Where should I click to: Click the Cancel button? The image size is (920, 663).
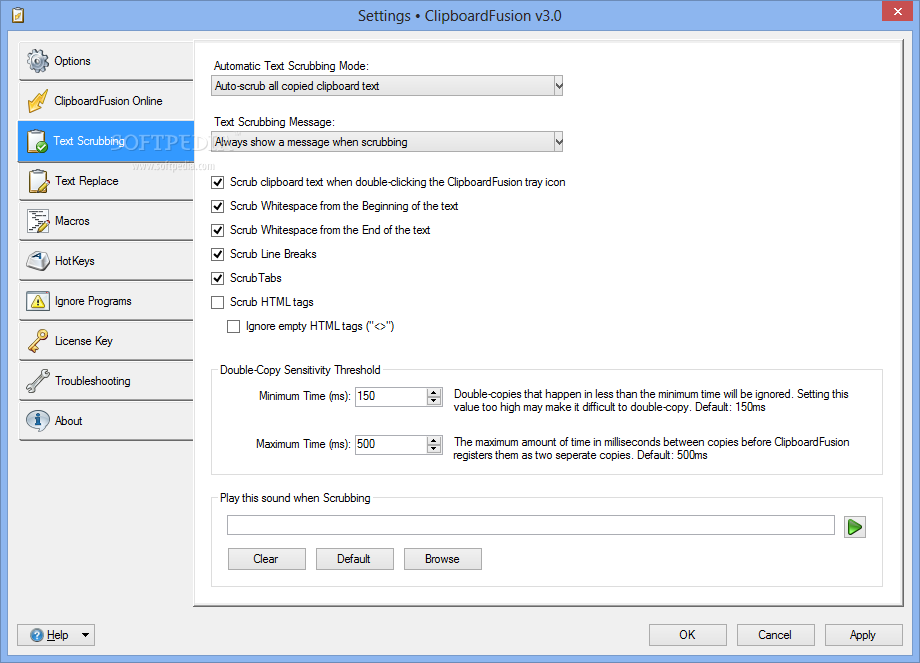coord(776,635)
